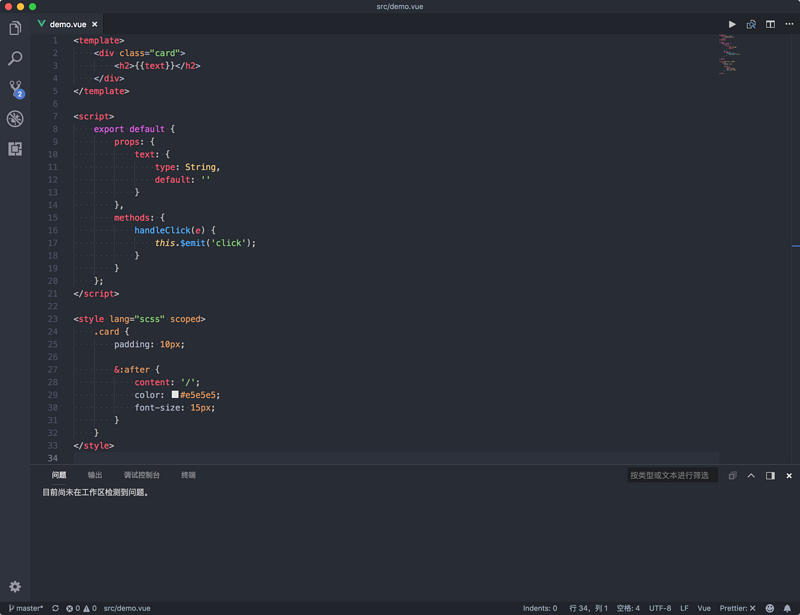800x615 pixels.
Task: Run code with the play icon
Action: [732, 24]
